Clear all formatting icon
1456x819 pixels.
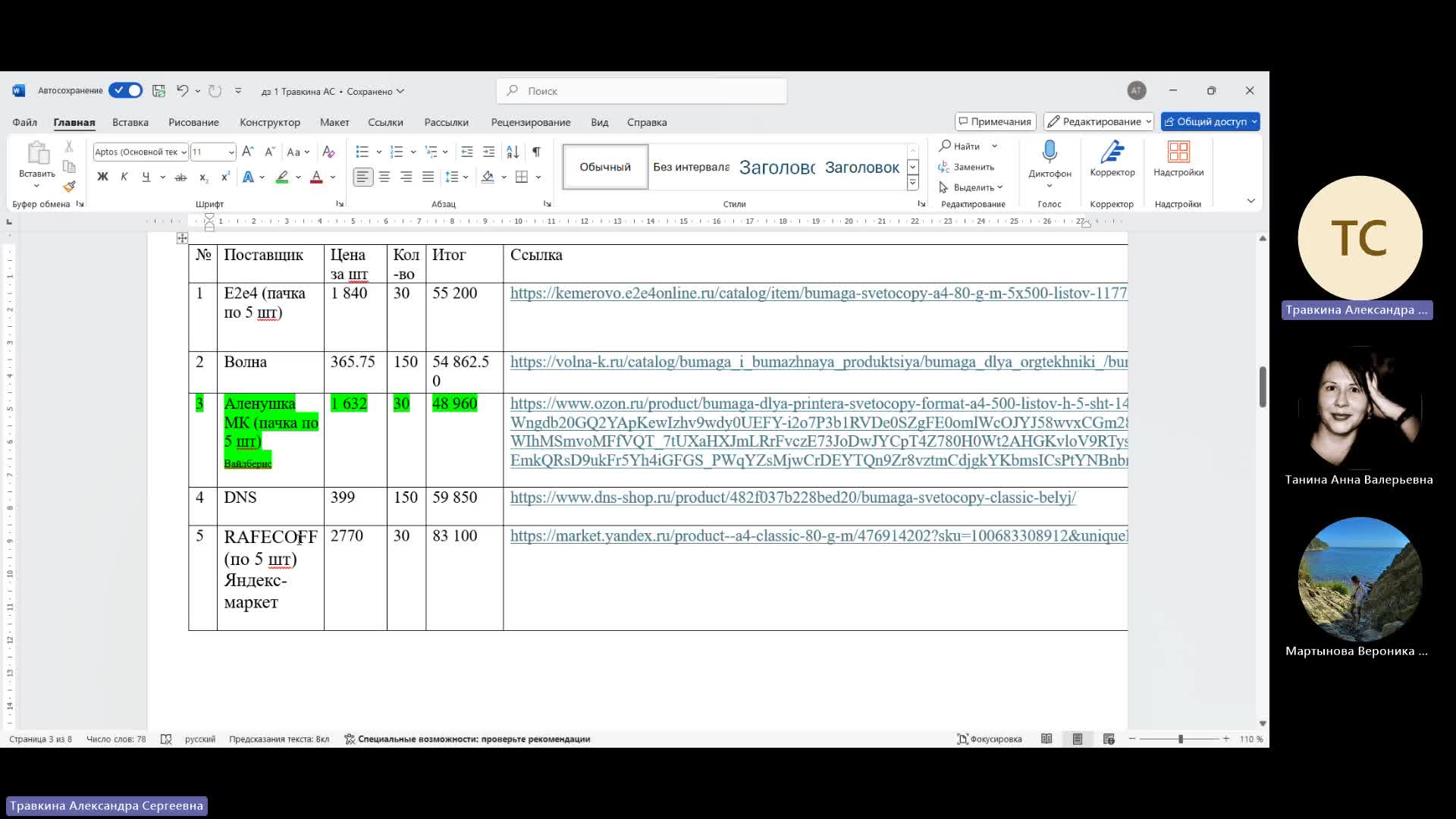[x=328, y=152]
